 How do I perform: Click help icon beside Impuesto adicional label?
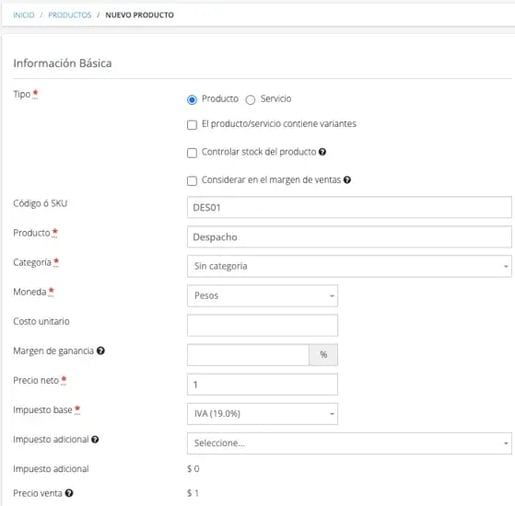(95, 439)
